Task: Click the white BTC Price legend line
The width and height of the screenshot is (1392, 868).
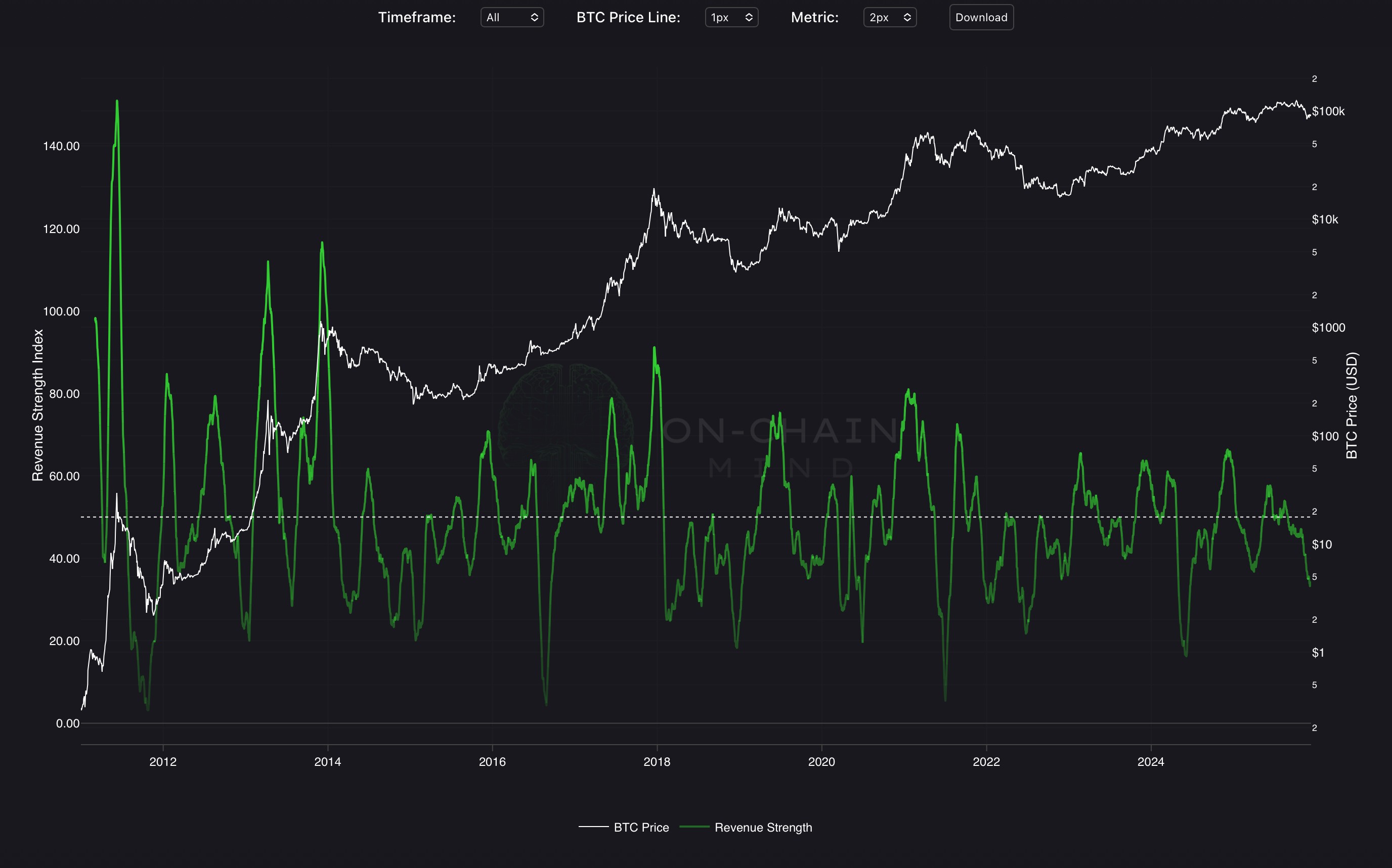Action: (x=593, y=827)
